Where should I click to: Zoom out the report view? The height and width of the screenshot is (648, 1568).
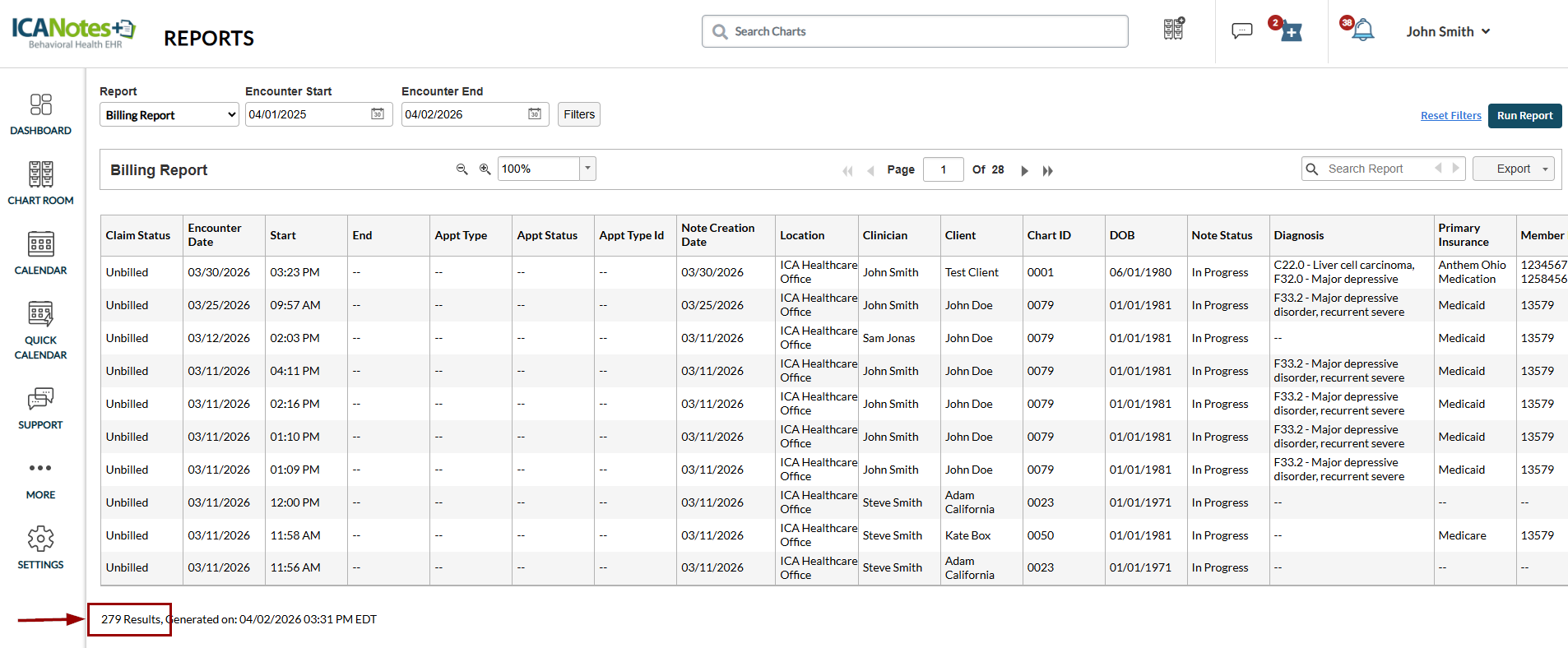[x=462, y=169]
